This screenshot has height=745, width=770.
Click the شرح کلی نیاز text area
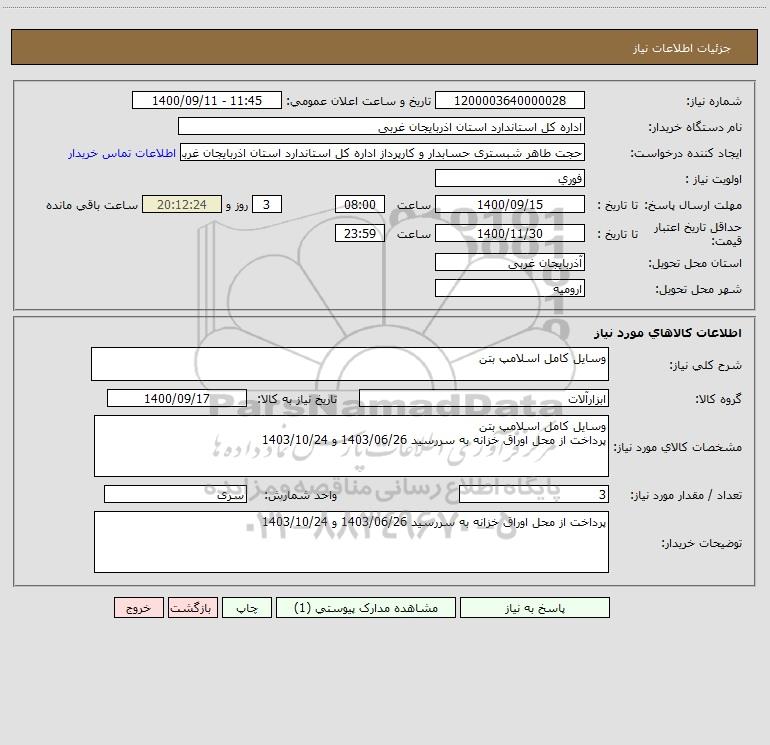coord(350,364)
